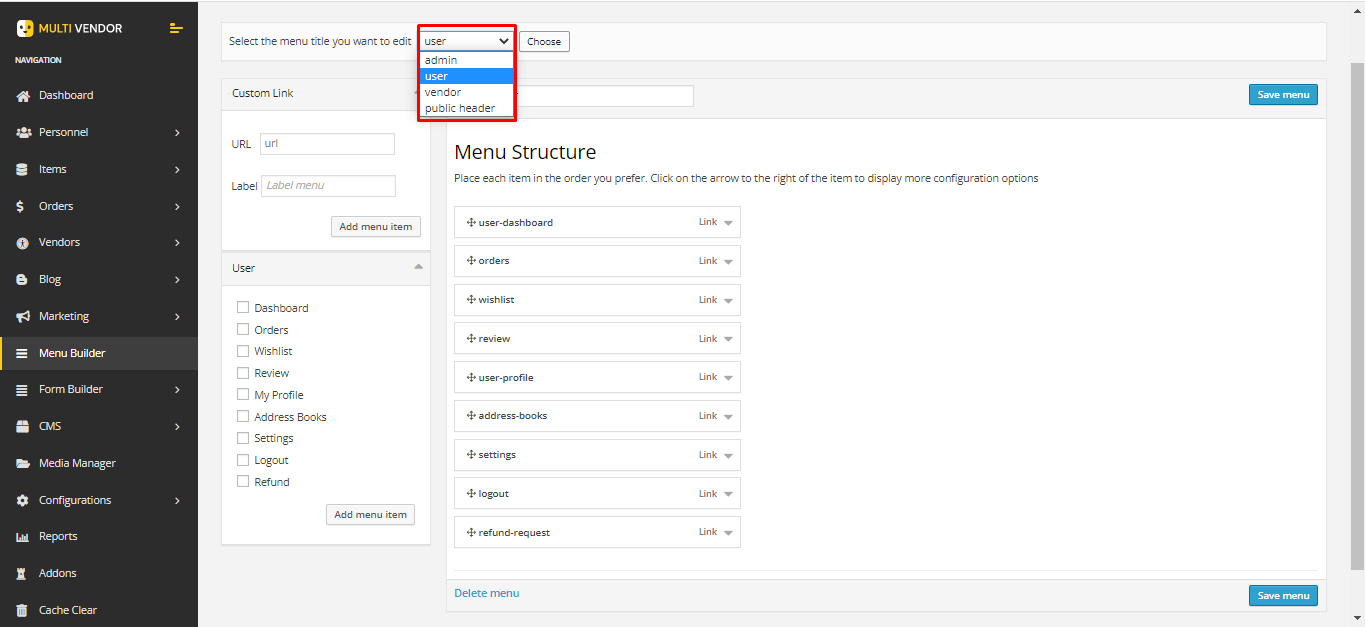Enable the Refund checkbox

click(243, 481)
